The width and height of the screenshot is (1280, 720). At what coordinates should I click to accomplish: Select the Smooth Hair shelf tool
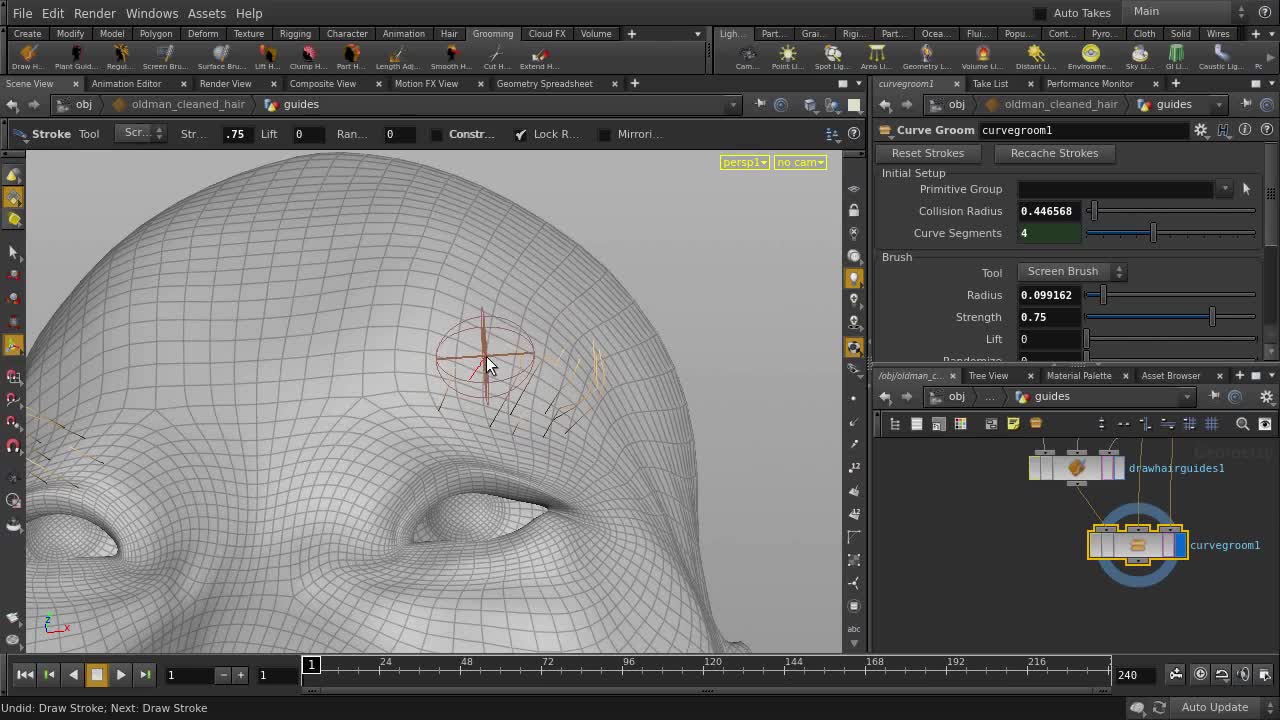tap(451, 57)
